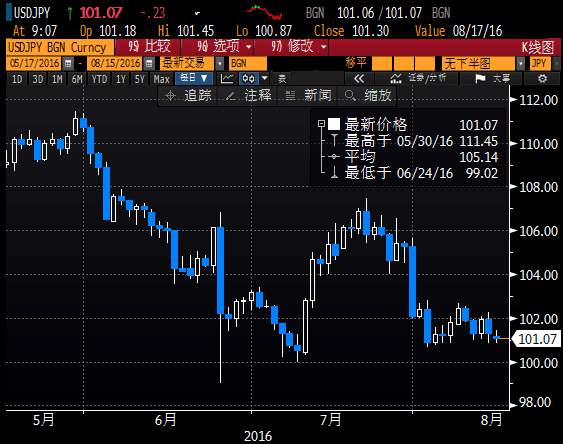Open the 每日 periodicity dropdown

coord(194,79)
